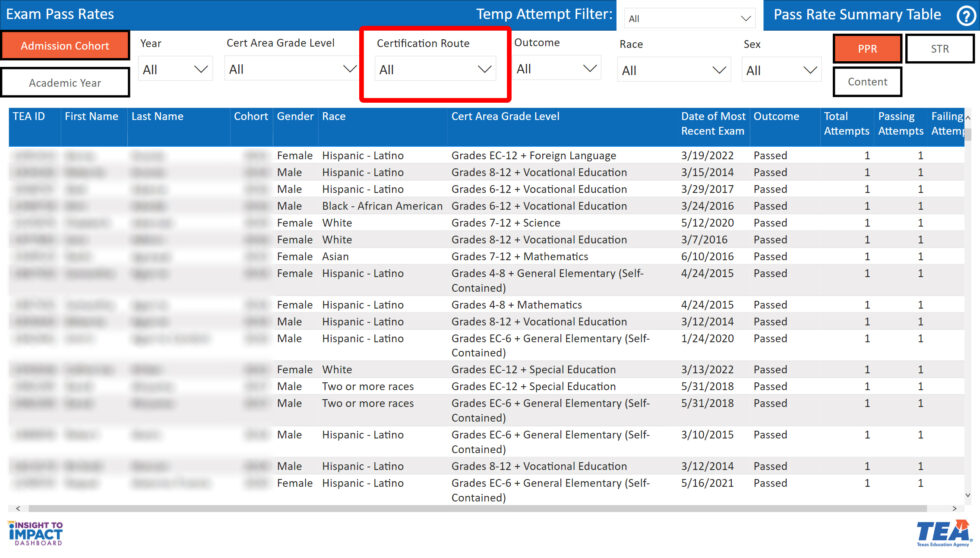Sort by Cert Area Grade Level header
The height and width of the screenshot is (558, 980).
pos(505,116)
